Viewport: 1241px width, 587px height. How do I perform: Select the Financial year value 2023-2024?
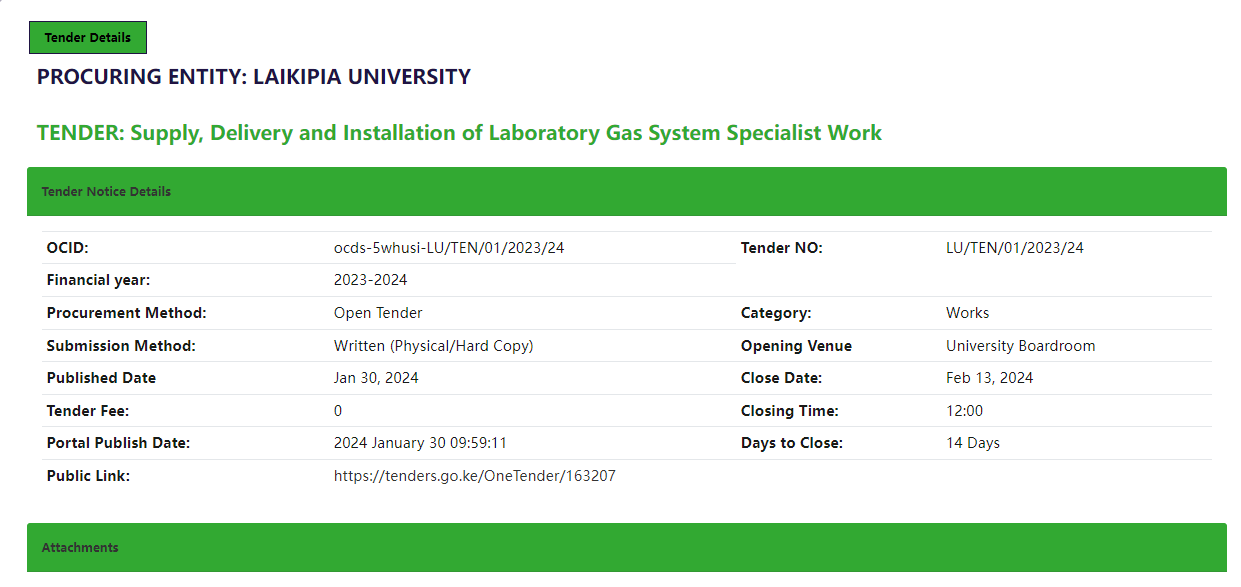370,280
